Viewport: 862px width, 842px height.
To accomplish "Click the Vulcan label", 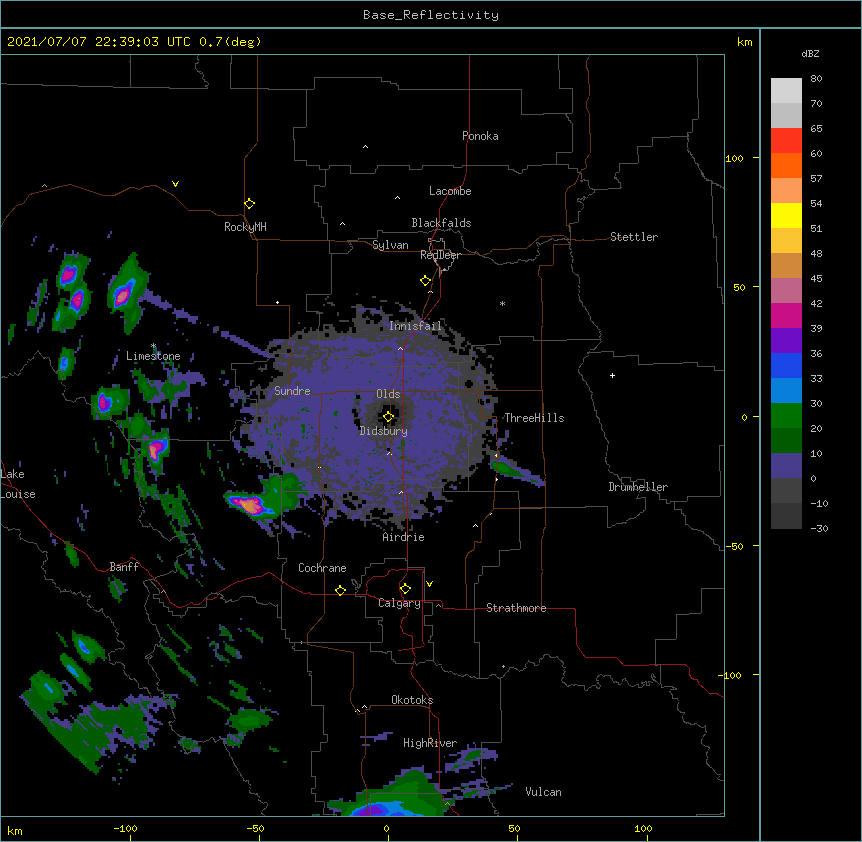I will (x=543, y=792).
